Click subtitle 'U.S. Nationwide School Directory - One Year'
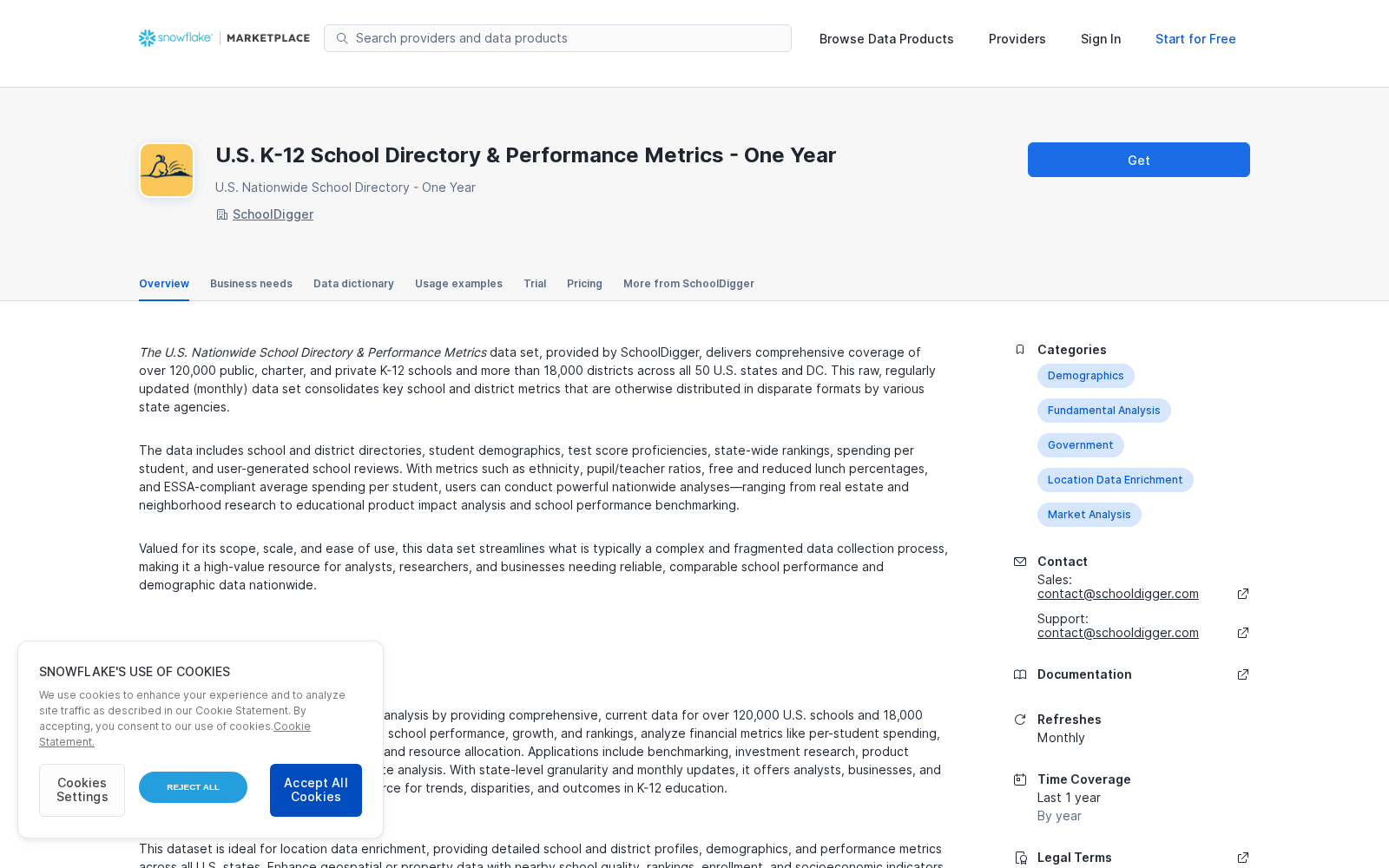Image resolution: width=1389 pixels, height=868 pixels. (346, 187)
